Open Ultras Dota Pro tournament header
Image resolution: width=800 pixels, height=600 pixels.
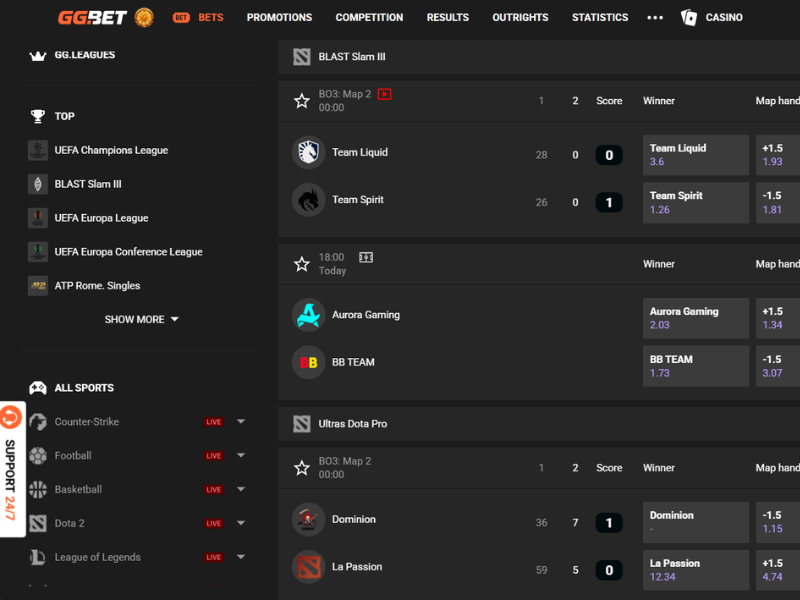coord(539,424)
